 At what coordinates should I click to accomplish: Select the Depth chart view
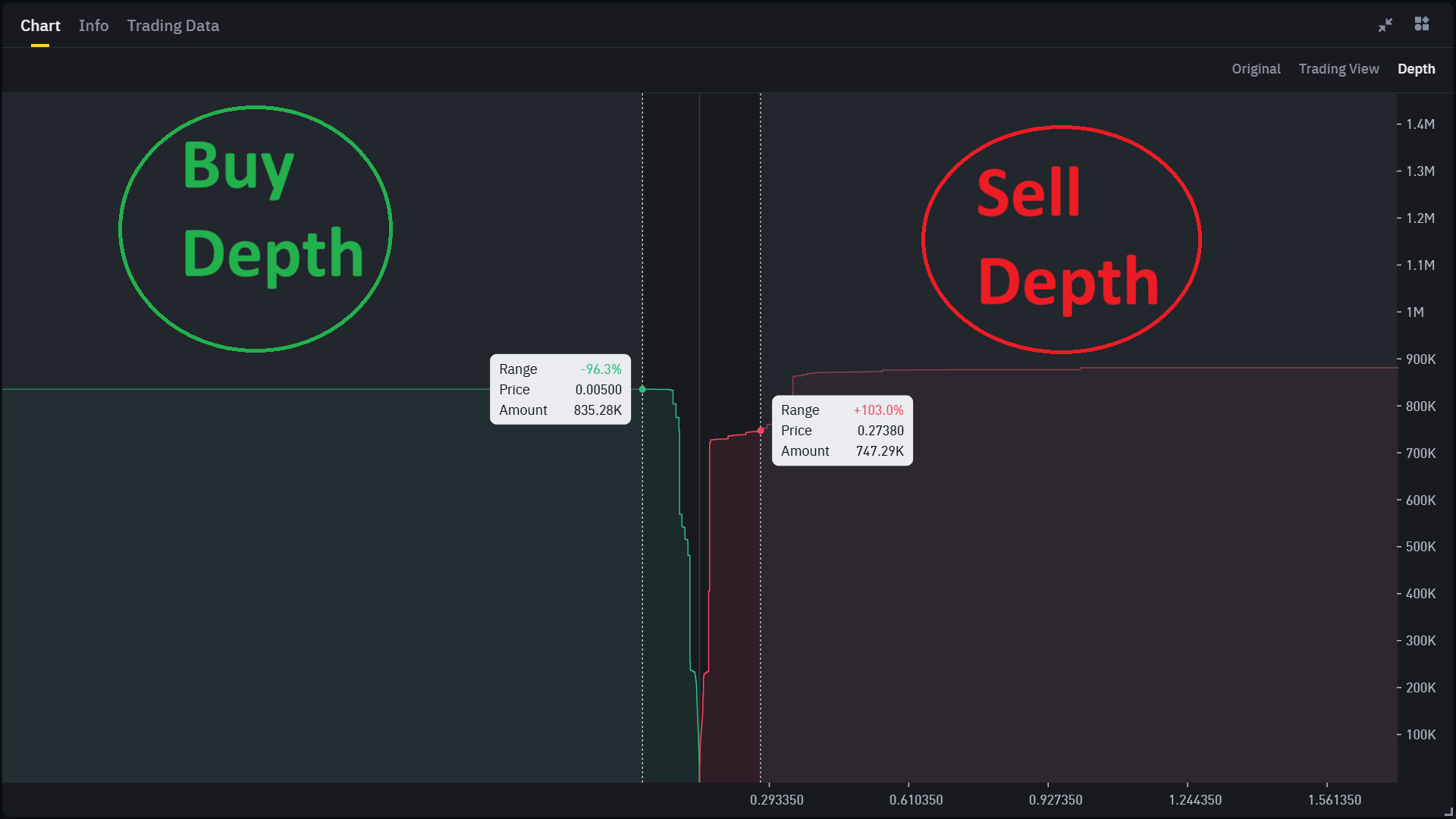tap(1416, 69)
